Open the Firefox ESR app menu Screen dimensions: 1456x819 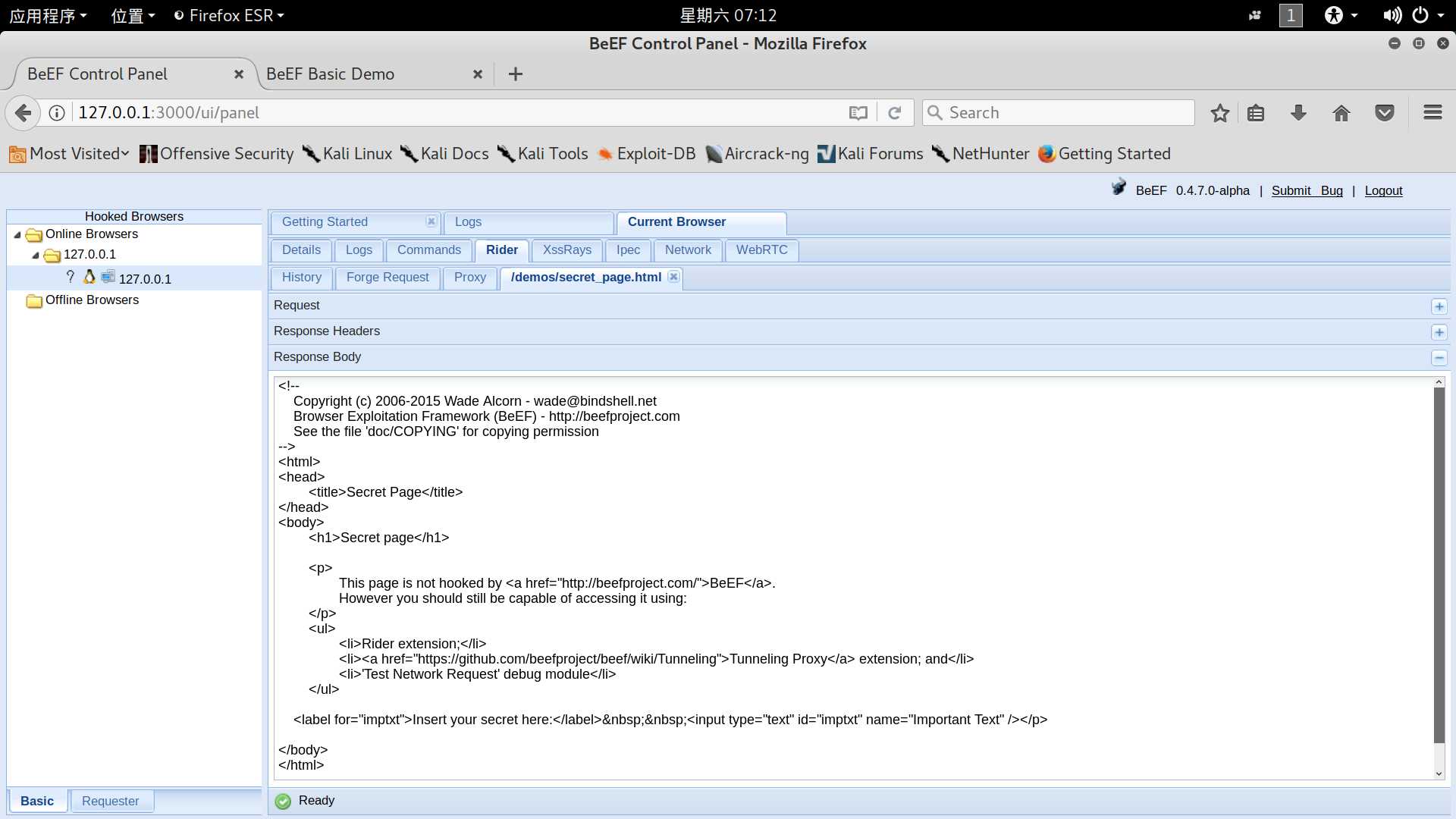coord(229,15)
